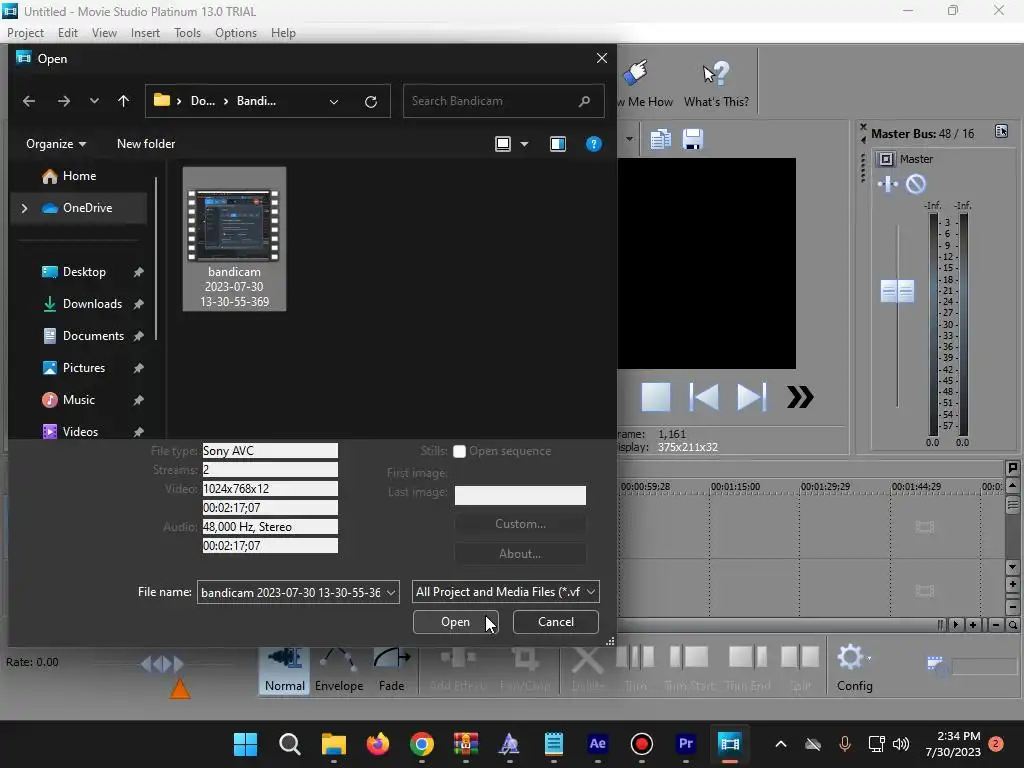The width and height of the screenshot is (1024, 768).
Task: Open the Options menu
Action: 236,33
